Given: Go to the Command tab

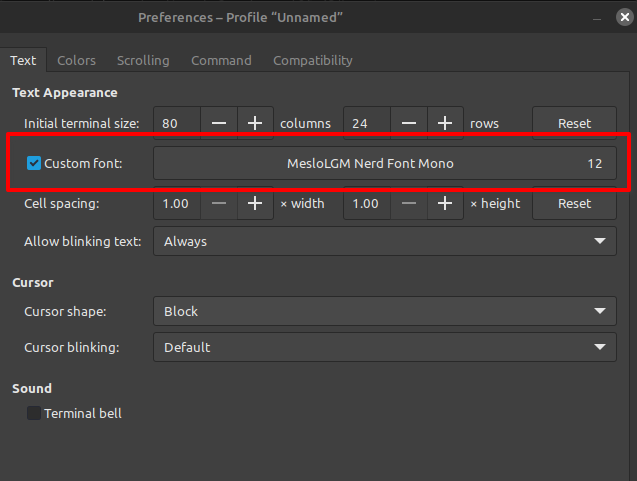Looking at the screenshot, I should coord(221,61).
